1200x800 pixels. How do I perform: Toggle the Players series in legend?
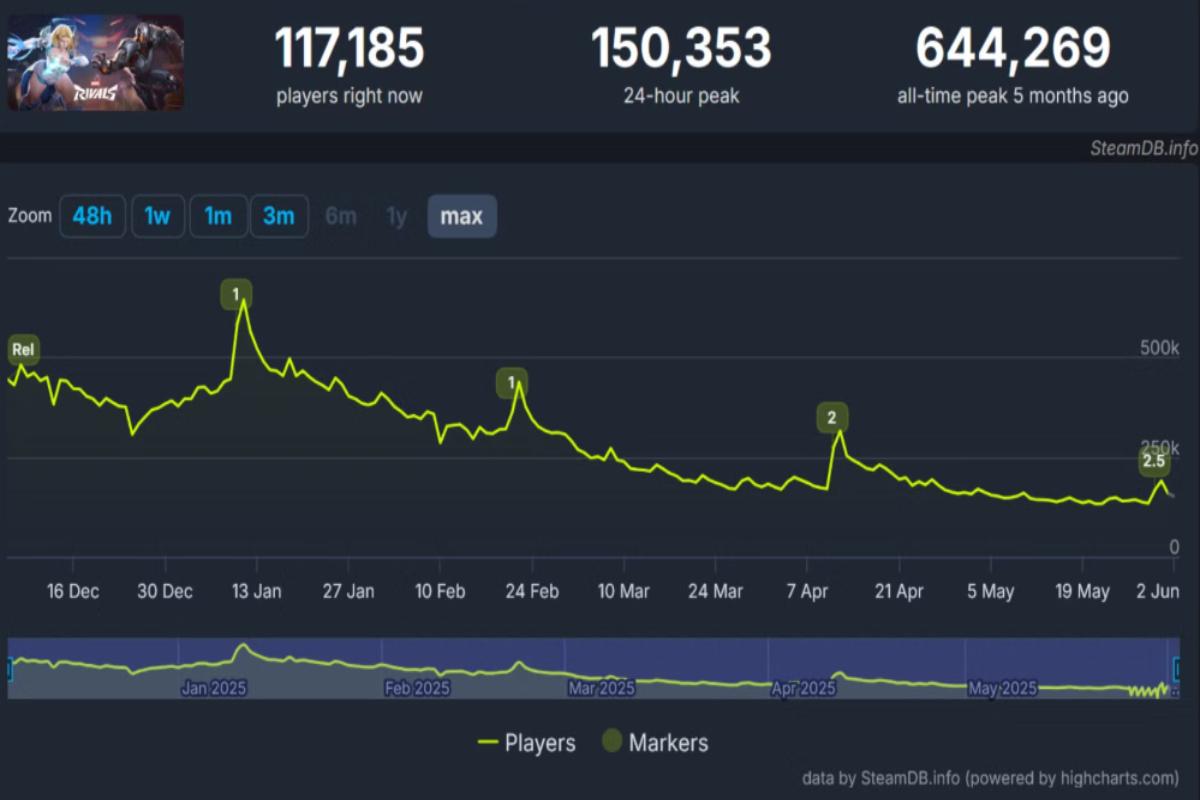[x=527, y=743]
